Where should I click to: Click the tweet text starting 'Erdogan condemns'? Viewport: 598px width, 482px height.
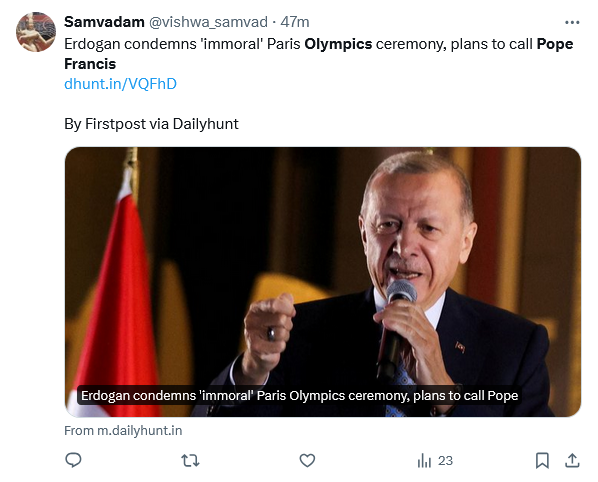[318, 54]
